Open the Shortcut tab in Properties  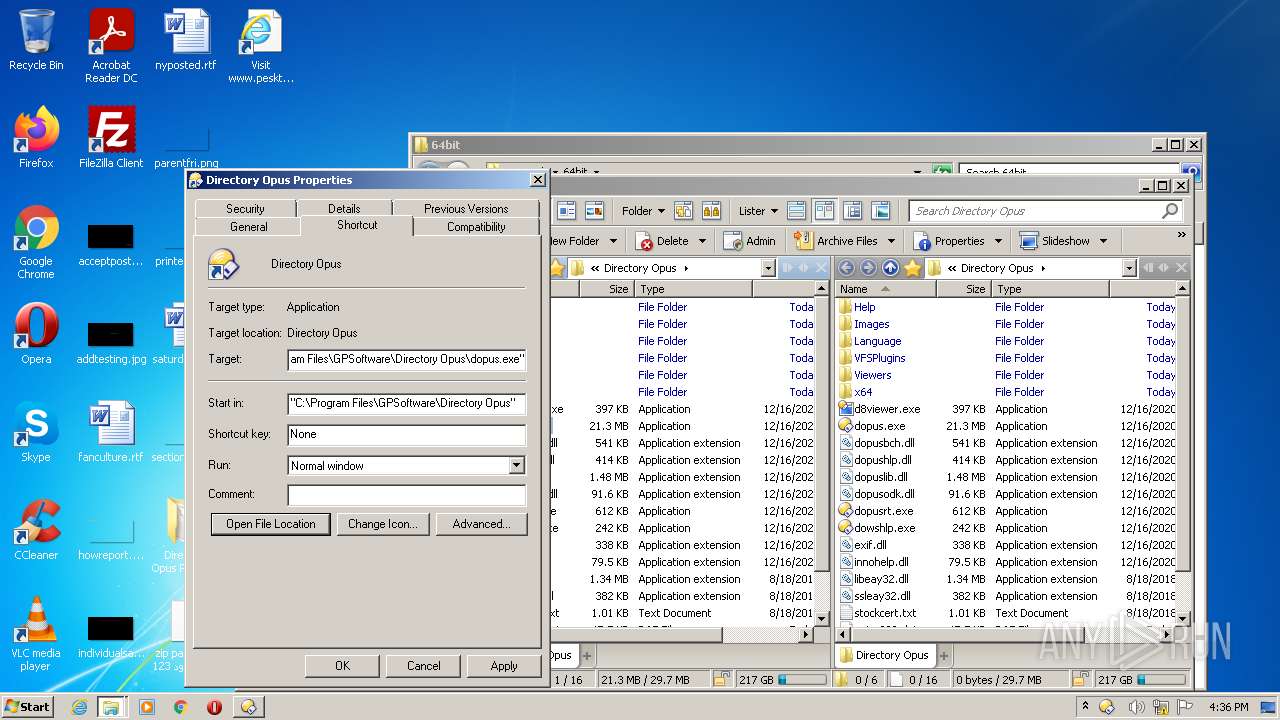357,225
